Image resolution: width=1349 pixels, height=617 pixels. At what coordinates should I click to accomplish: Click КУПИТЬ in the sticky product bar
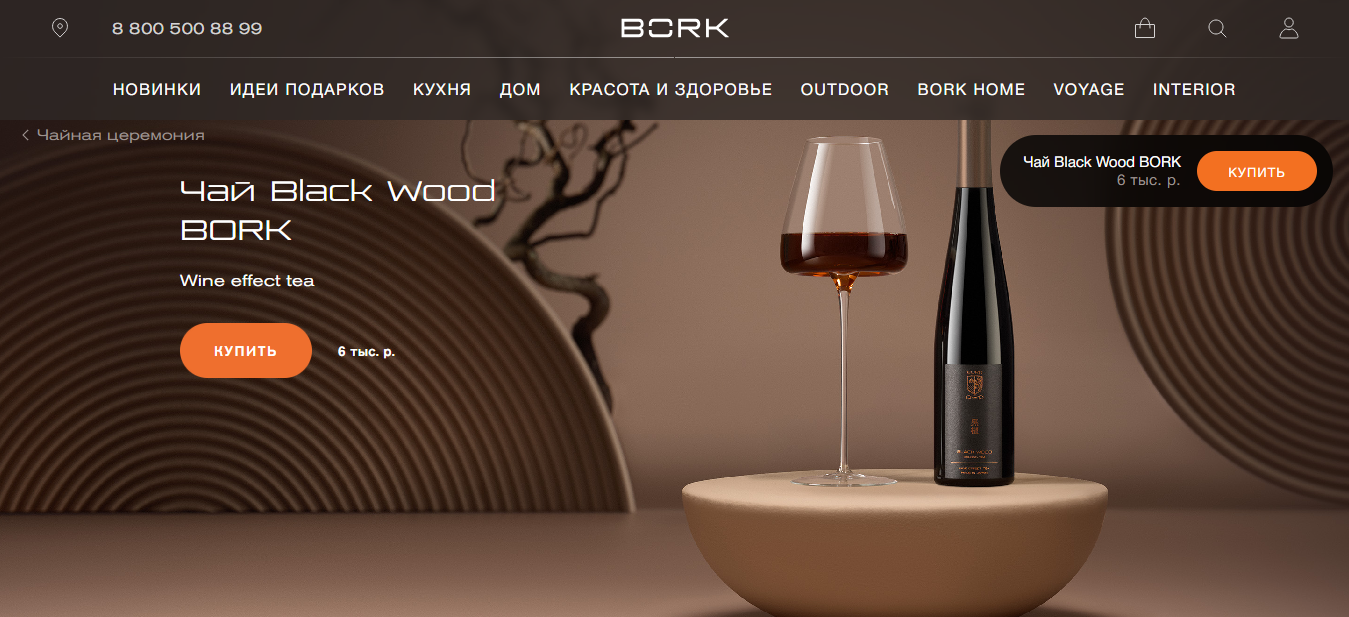[x=1257, y=171]
